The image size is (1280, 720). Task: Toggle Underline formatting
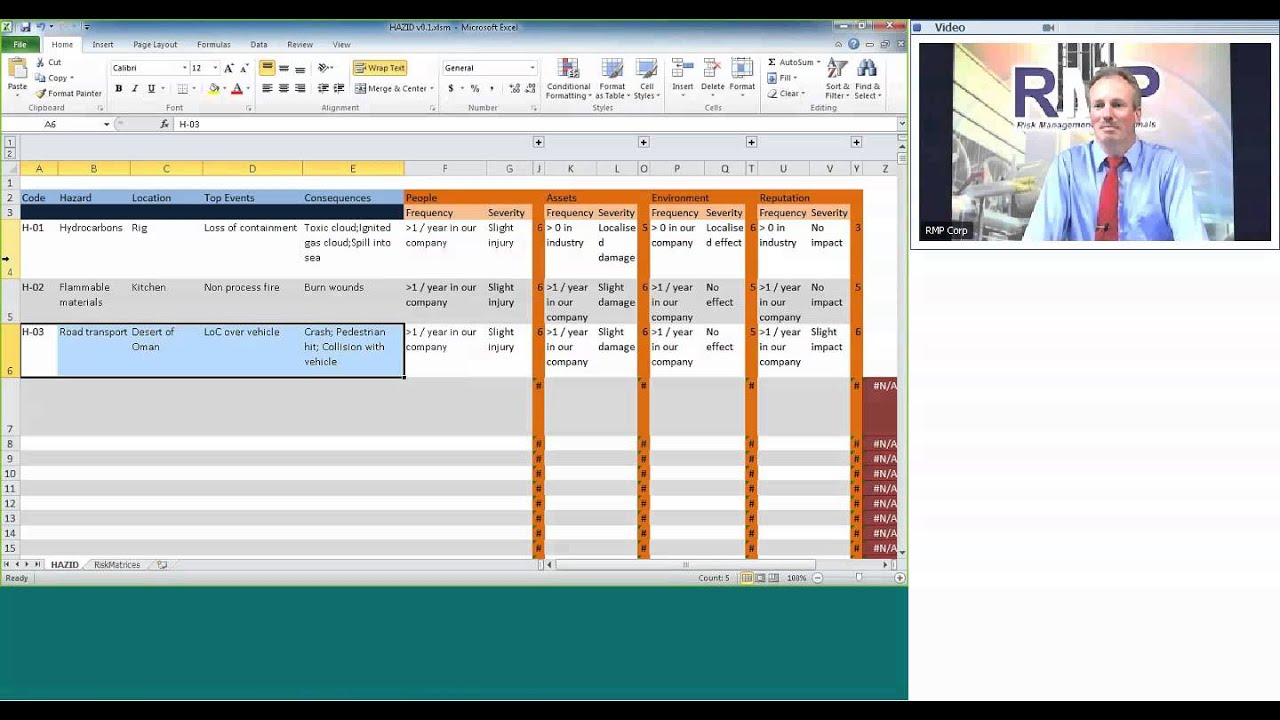pos(151,89)
